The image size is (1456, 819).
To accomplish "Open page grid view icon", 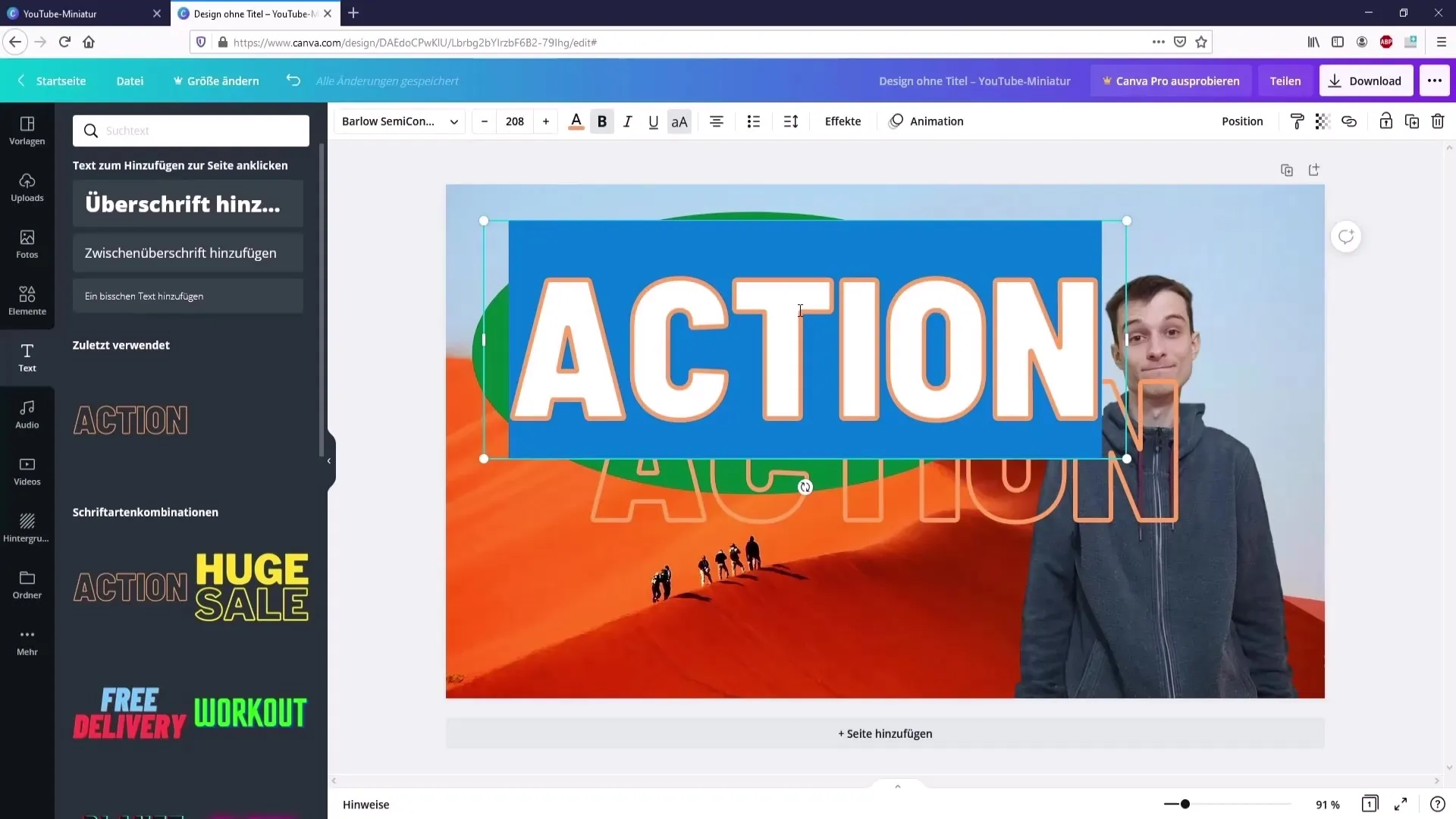I will pos(1370,804).
